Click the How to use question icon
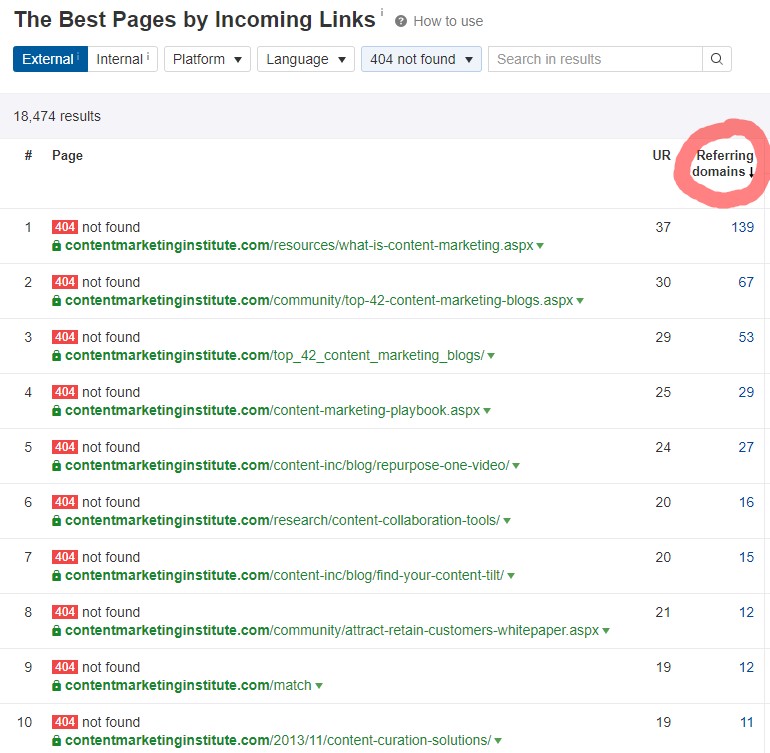The width and height of the screenshot is (770, 753). click(401, 21)
